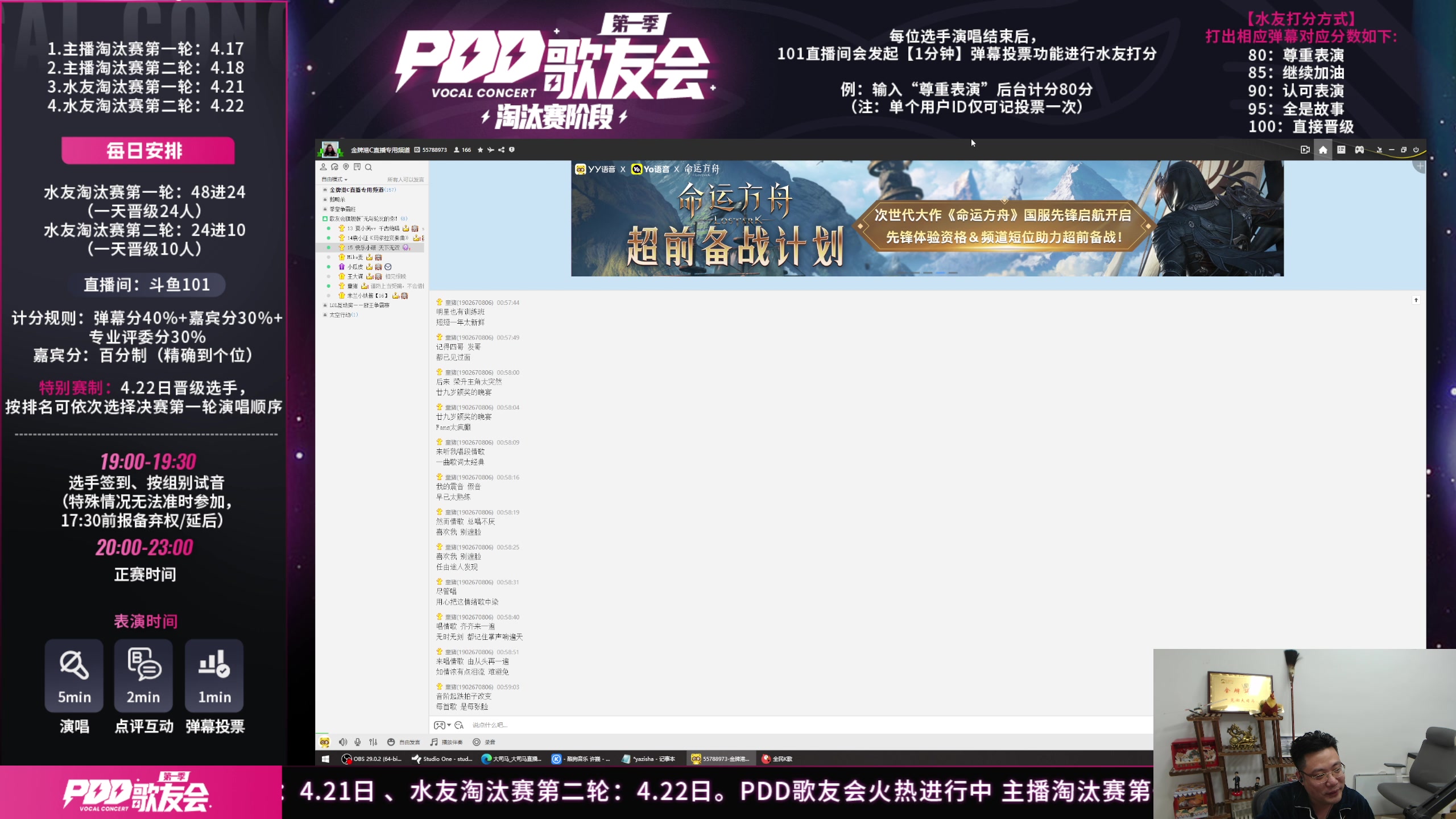Click the bulletin note icon above channel tree

pyautogui.click(x=357, y=167)
